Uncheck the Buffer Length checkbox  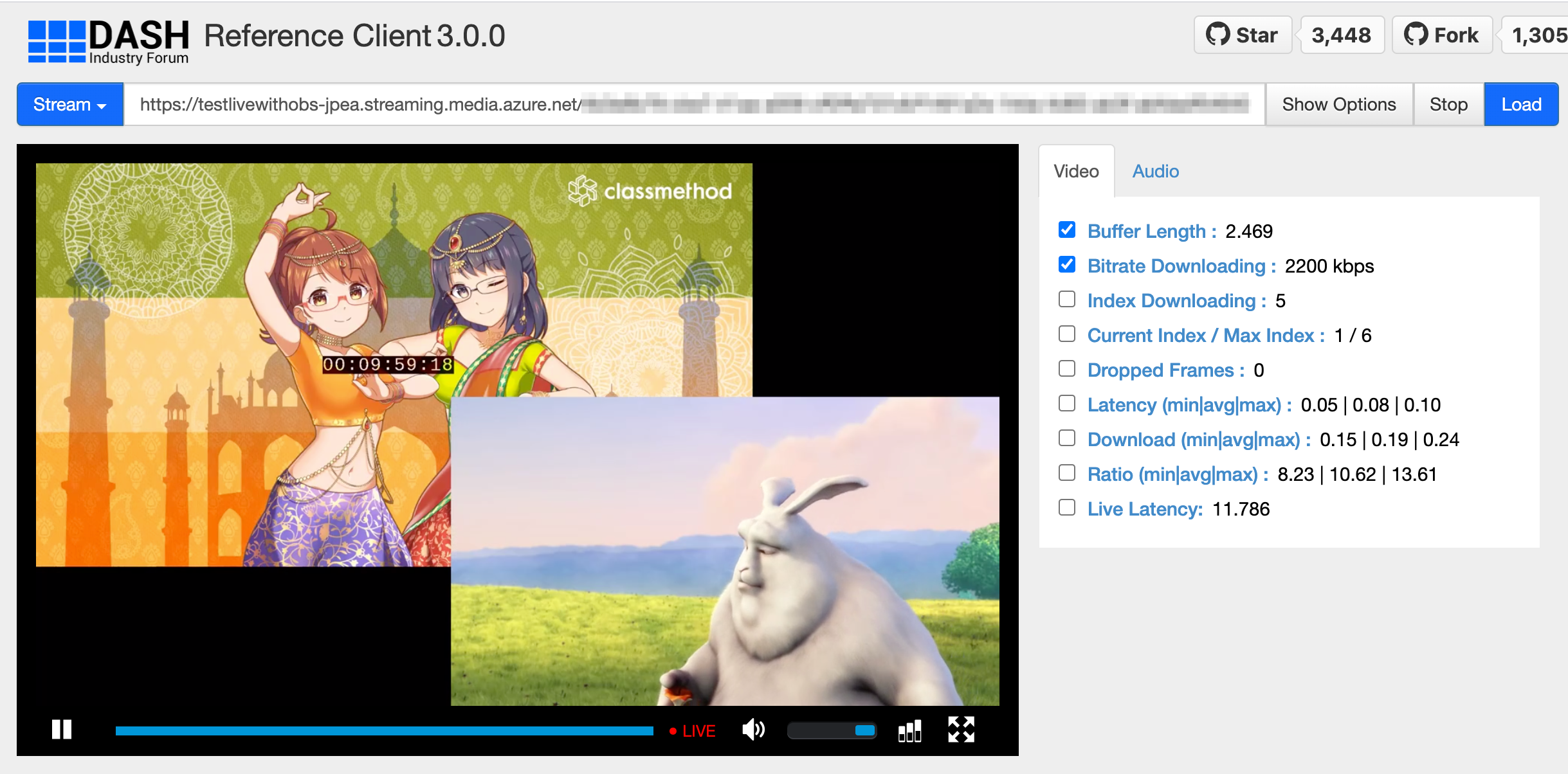click(x=1067, y=230)
